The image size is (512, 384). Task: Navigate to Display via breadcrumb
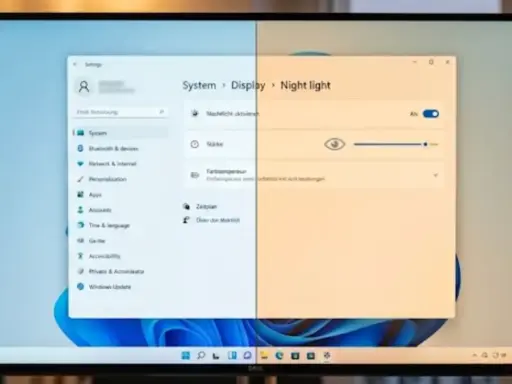tap(248, 85)
